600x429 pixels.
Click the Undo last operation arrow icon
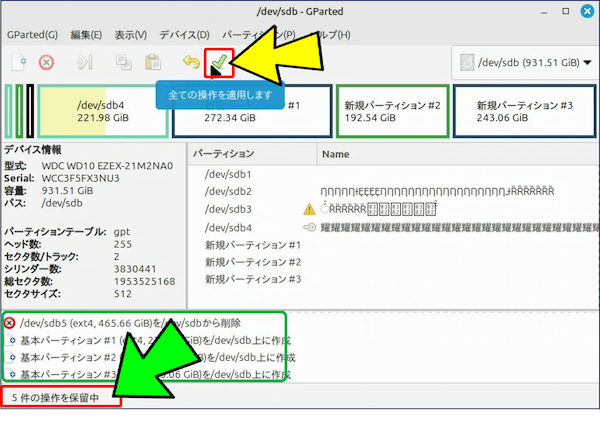[191, 62]
